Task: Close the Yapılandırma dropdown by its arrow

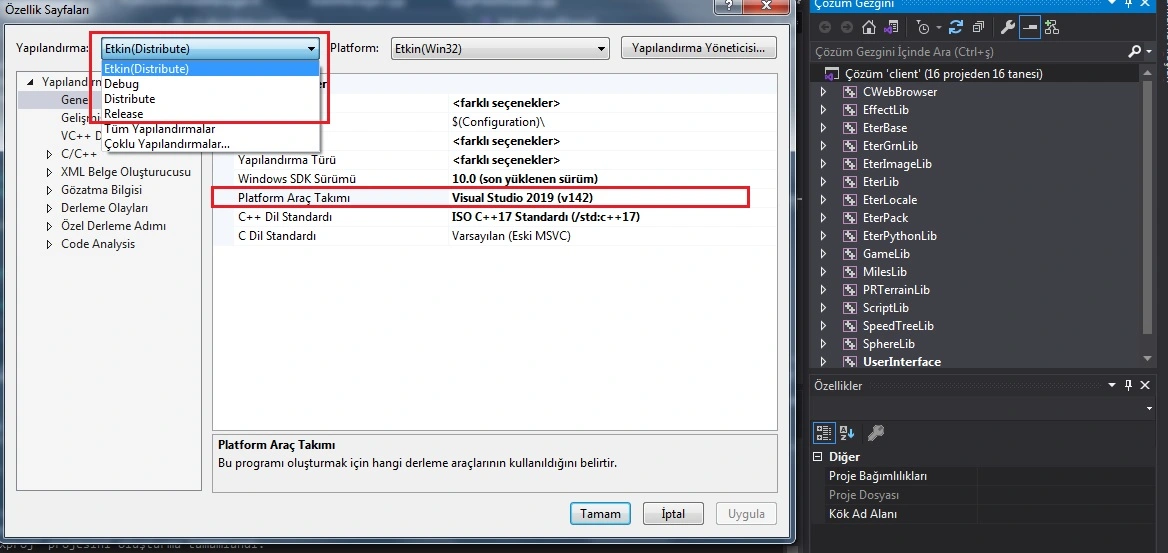Action: coord(311,49)
